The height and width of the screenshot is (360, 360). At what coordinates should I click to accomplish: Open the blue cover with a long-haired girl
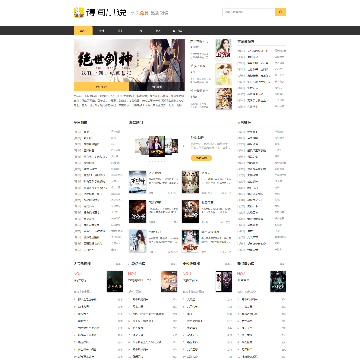click(x=138, y=241)
